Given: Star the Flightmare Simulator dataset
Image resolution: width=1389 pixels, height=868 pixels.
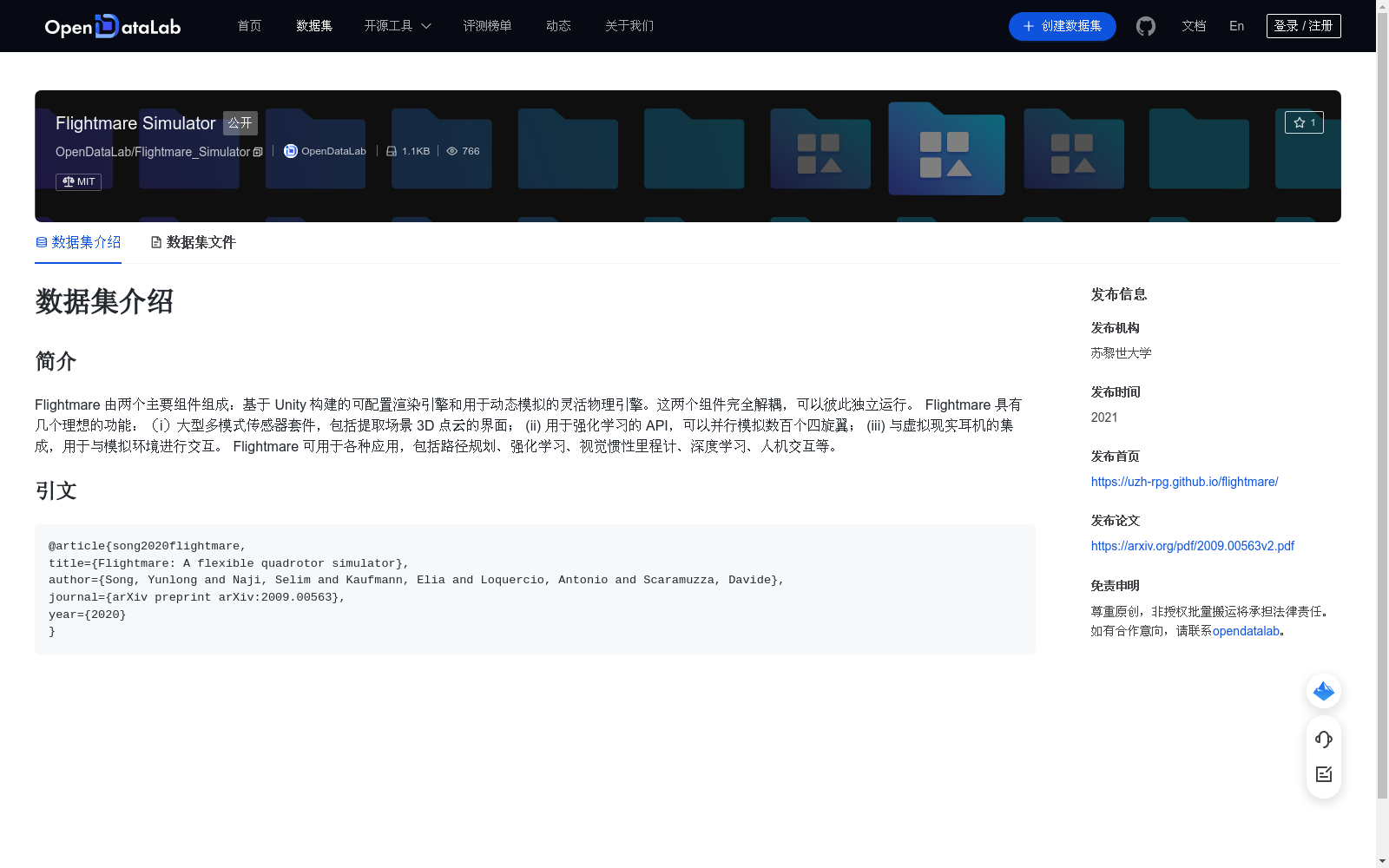Looking at the screenshot, I should (1304, 122).
